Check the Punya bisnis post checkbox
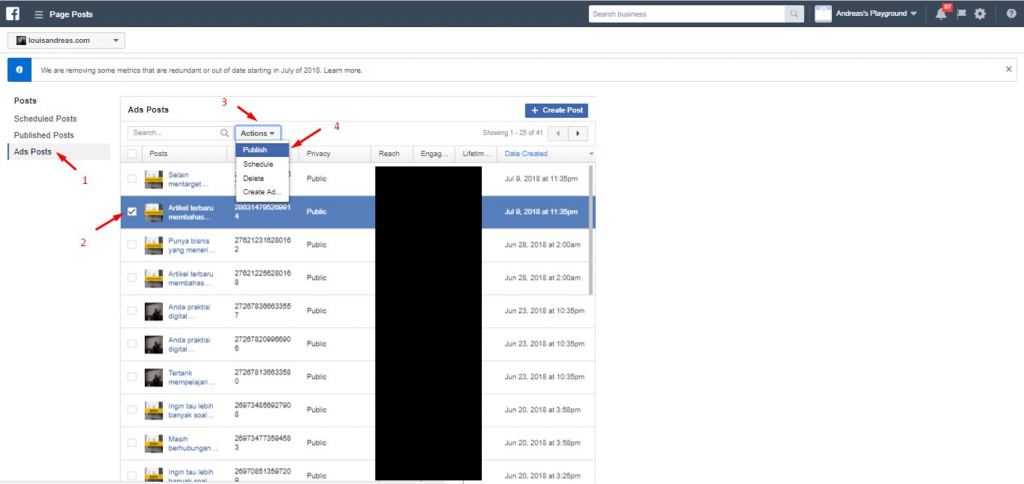 (132, 244)
